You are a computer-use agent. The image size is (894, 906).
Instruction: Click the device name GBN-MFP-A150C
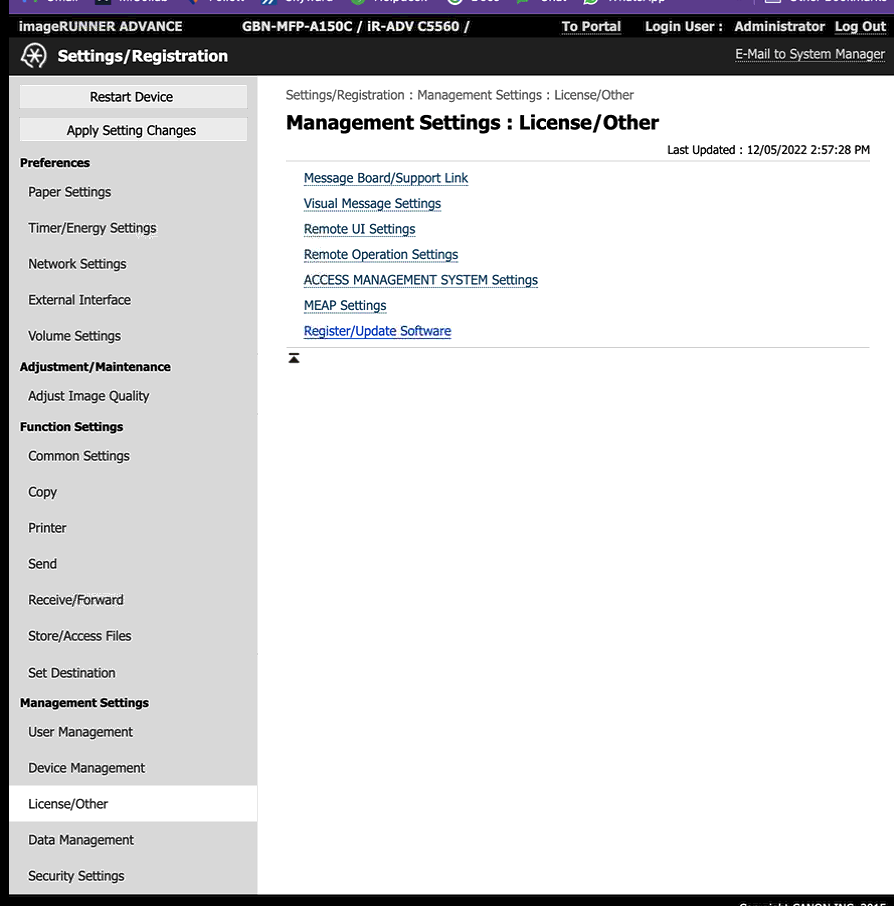[x=297, y=27]
